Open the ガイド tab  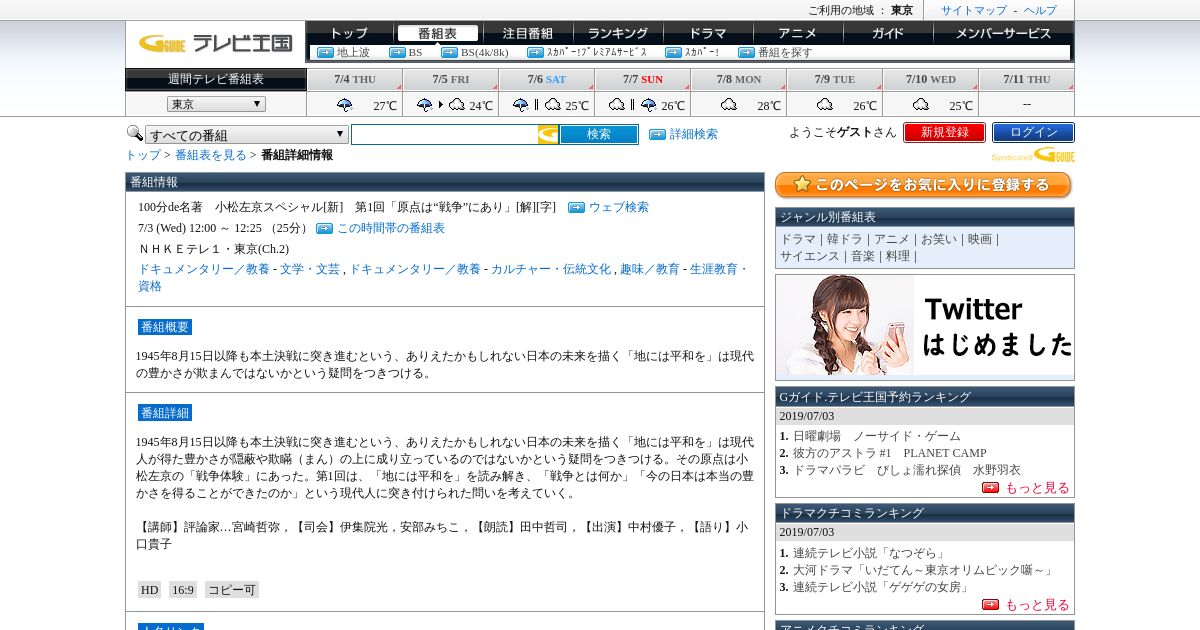pos(888,33)
